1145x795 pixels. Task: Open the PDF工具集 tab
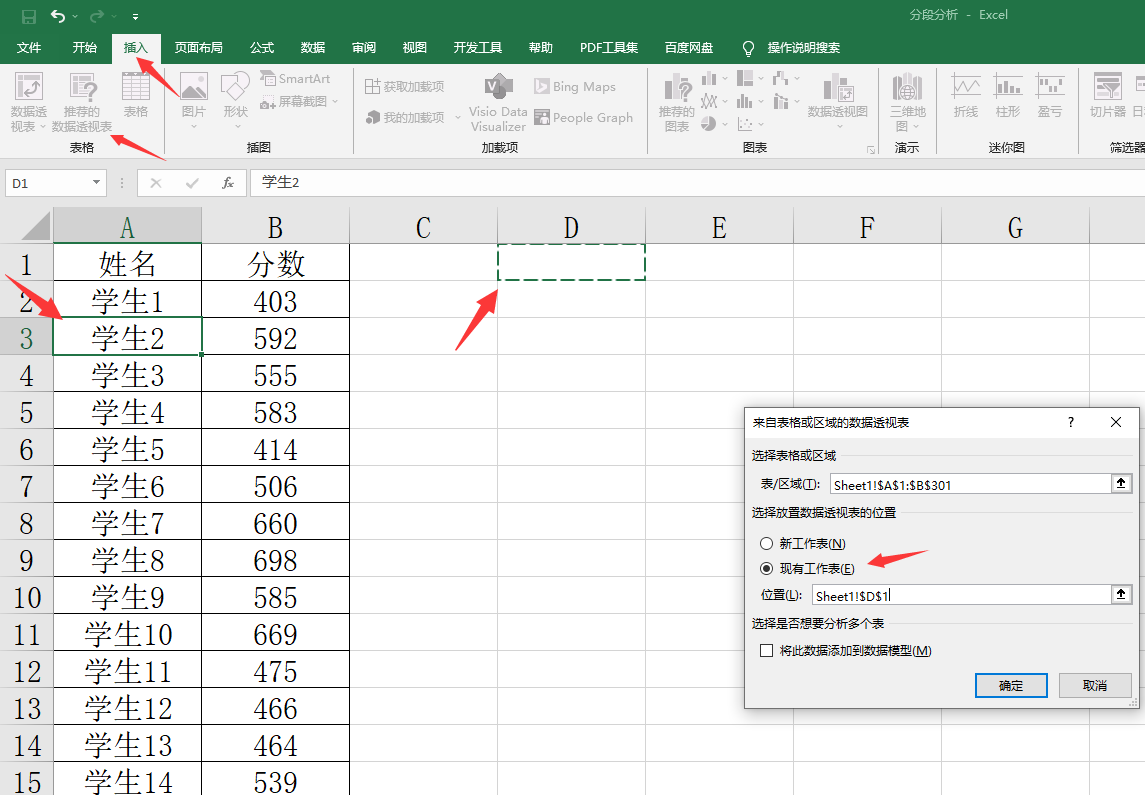pyautogui.click(x=609, y=47)
